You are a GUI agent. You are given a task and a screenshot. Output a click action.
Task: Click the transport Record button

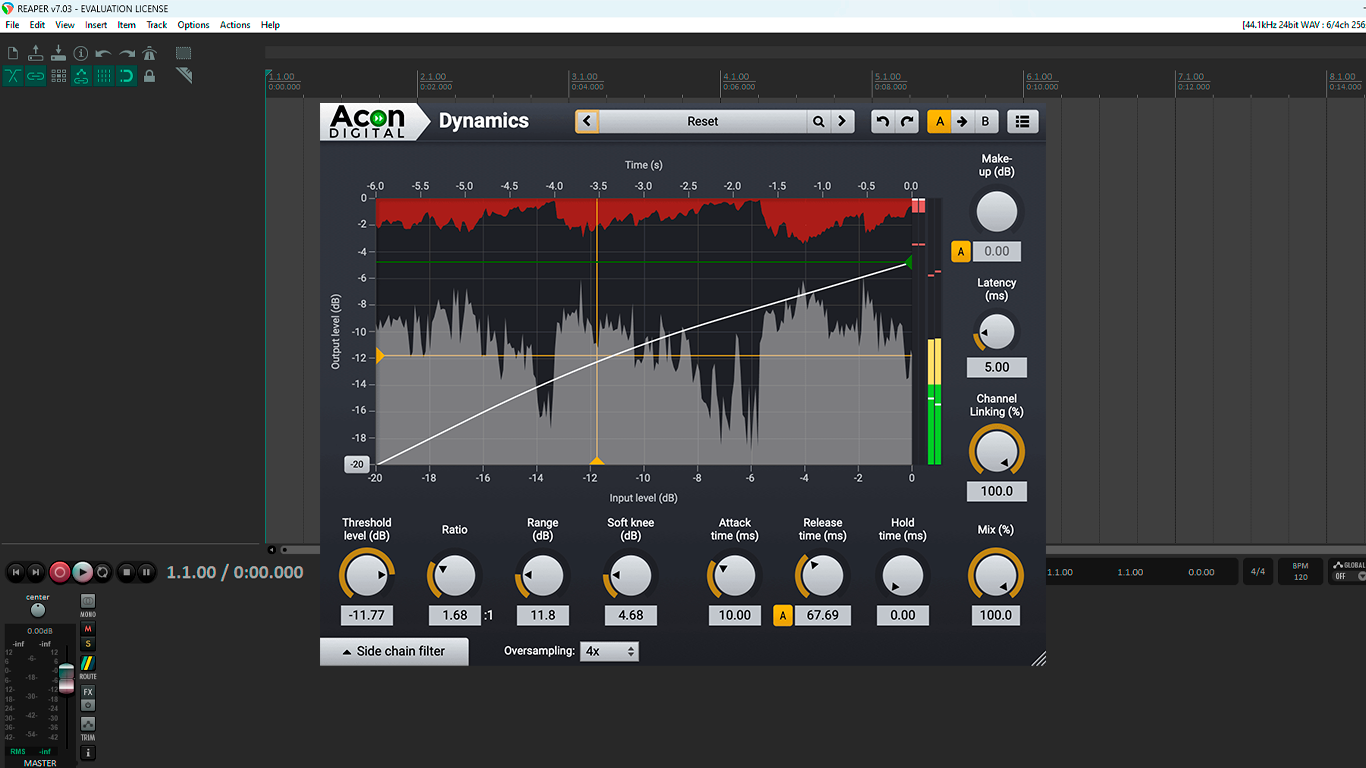tap(60, 572)
